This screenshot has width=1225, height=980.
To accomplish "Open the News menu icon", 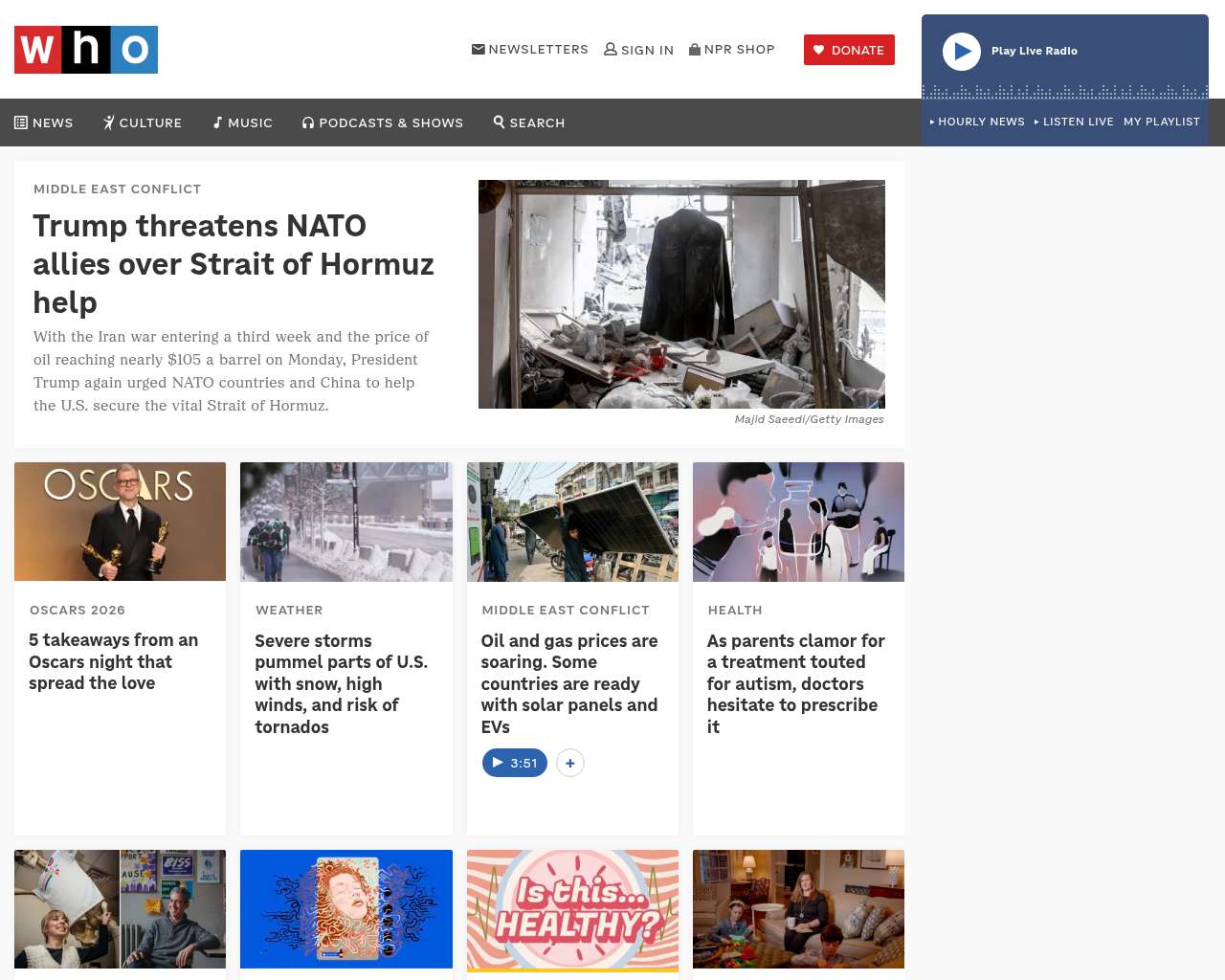I will coord(21,122).
